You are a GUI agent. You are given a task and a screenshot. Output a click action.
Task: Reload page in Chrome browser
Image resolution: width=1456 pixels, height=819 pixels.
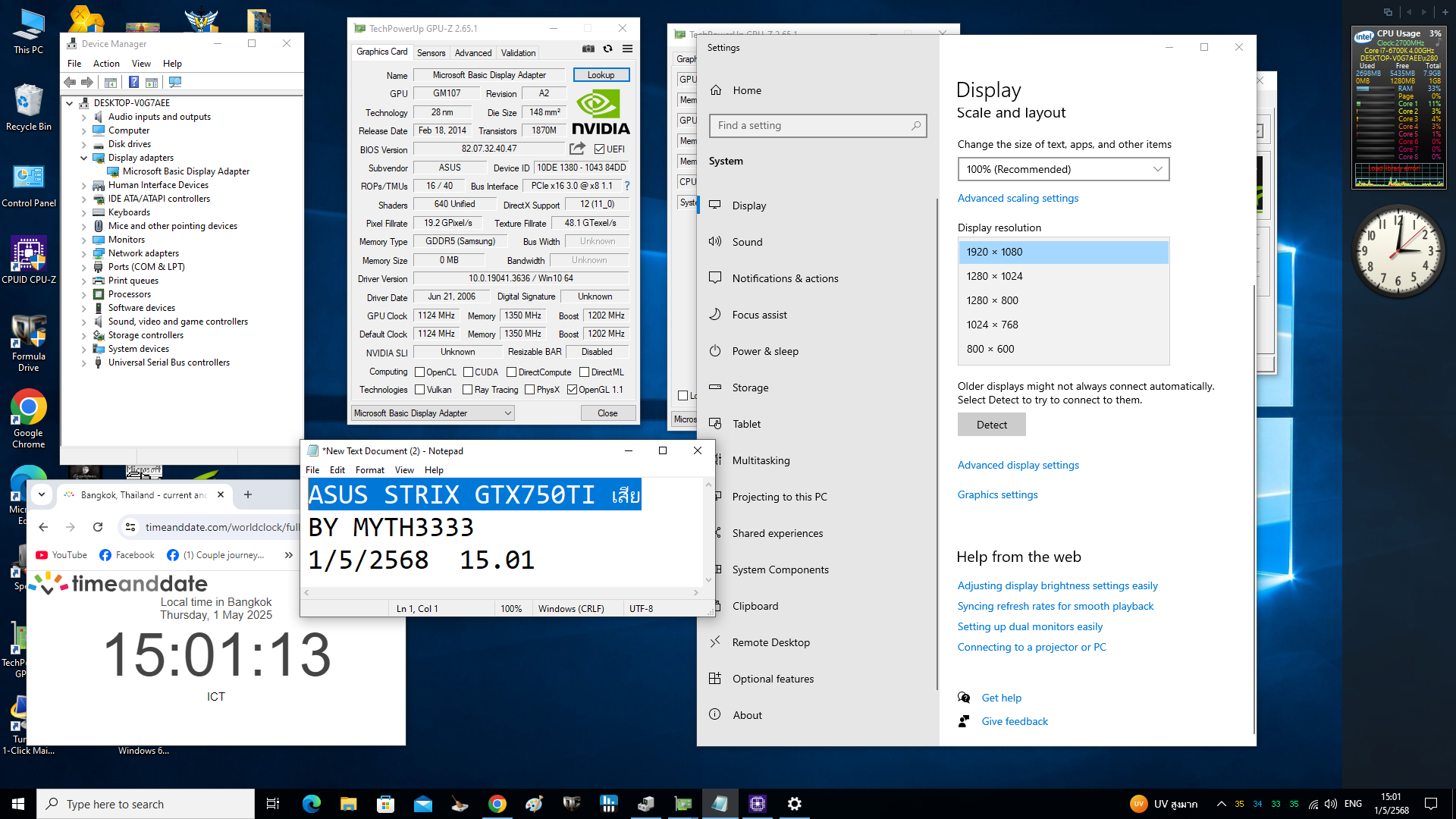[x=98, y=527]
